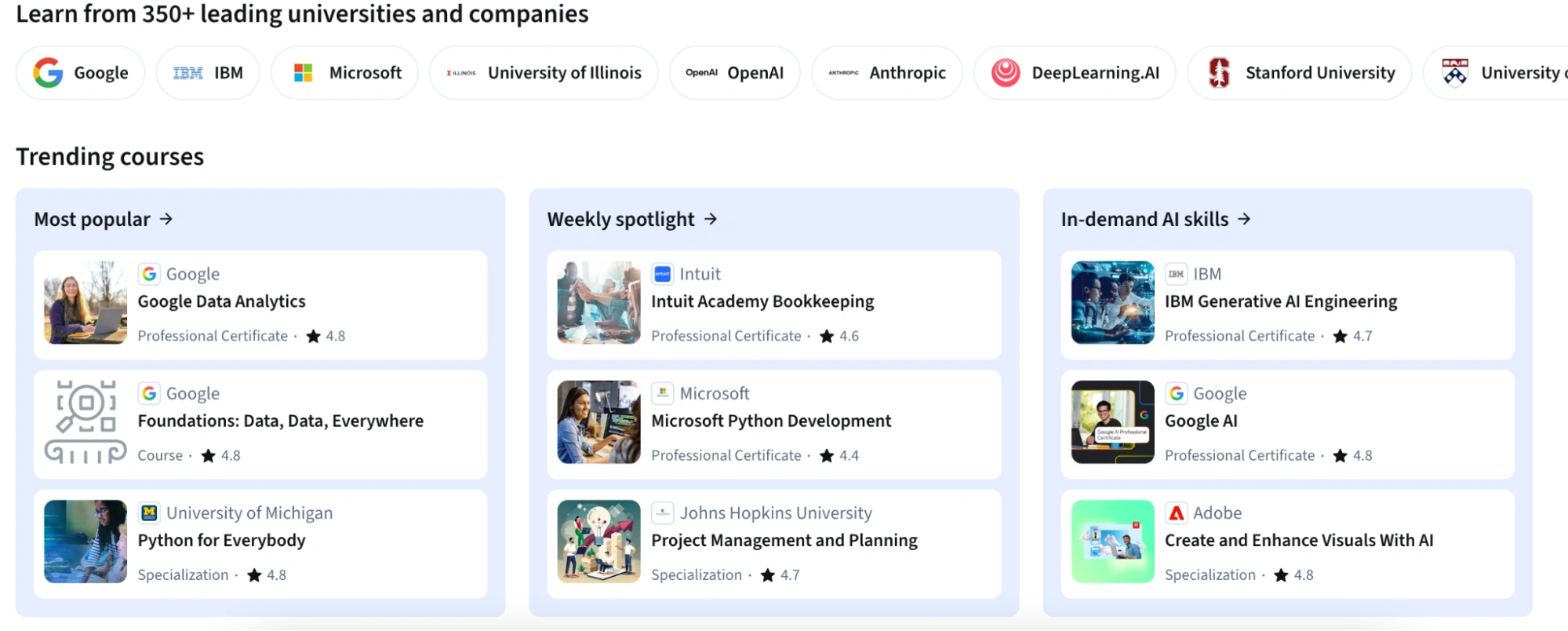Click the Johns Hopkins University logo icon
Screen dimensions: 1568x631
click(661, 512)
